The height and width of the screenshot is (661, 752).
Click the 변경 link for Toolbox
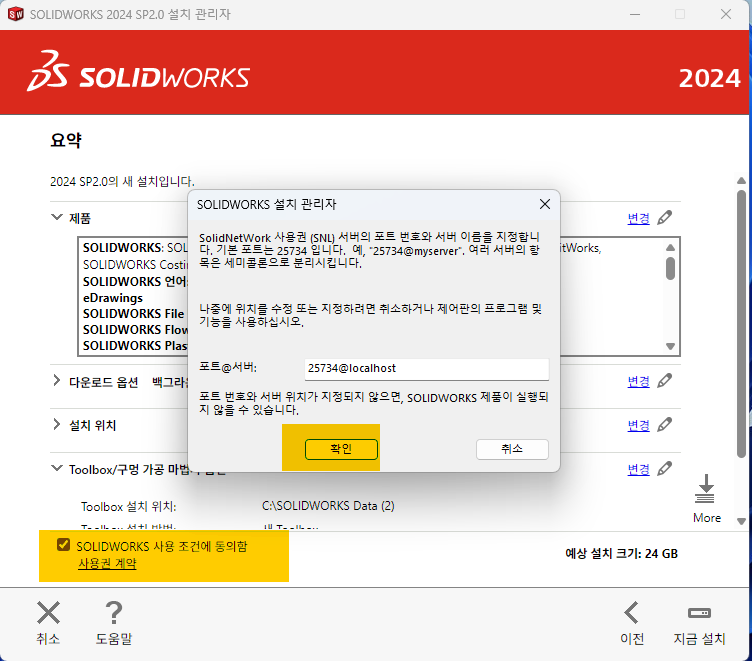638,469
